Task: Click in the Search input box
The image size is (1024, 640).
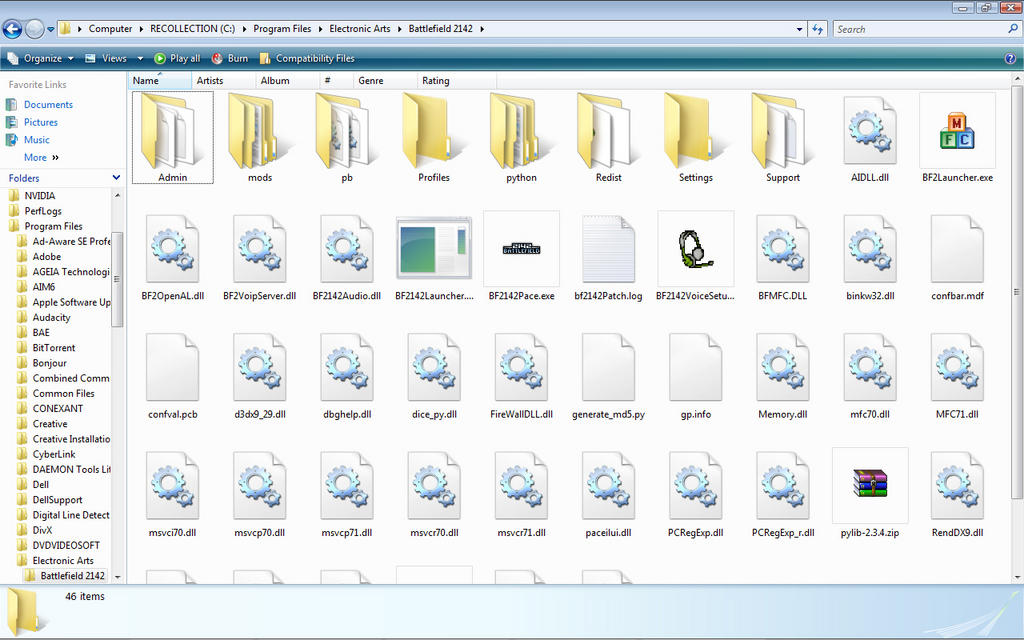Action: pyautogui.click(x=918, y=29)
